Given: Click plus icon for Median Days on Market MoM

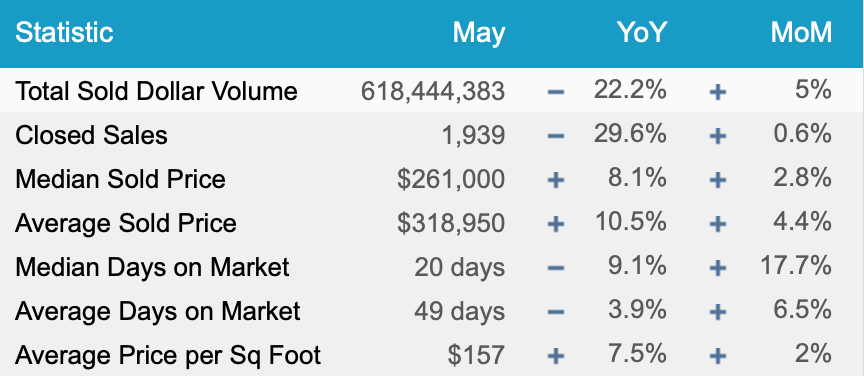Looking at the screenshot, I should click(x=717, y=268).
